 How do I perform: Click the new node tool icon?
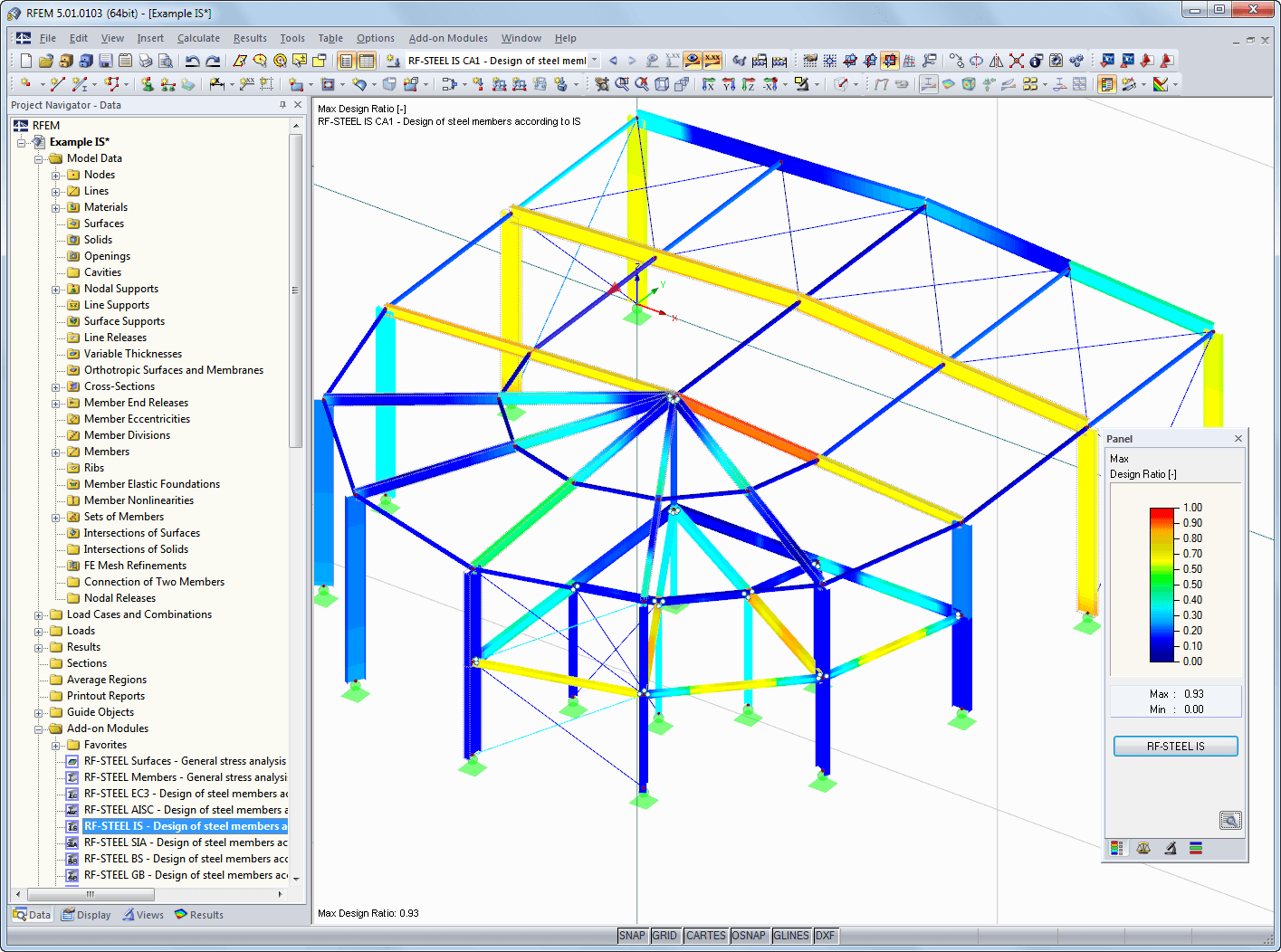click(x=25, y=84)
